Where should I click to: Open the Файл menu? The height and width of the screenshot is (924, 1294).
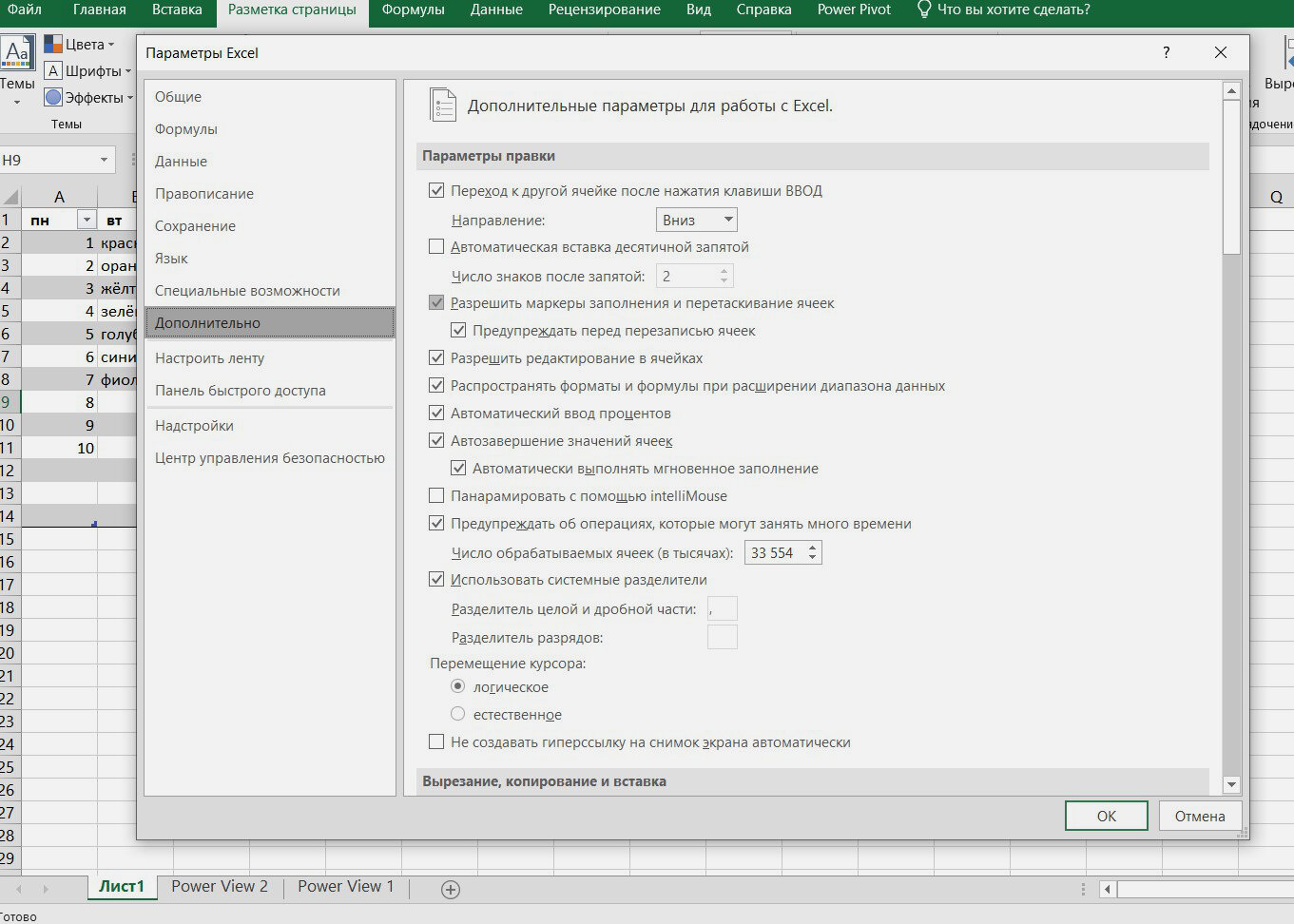point(25,10)
